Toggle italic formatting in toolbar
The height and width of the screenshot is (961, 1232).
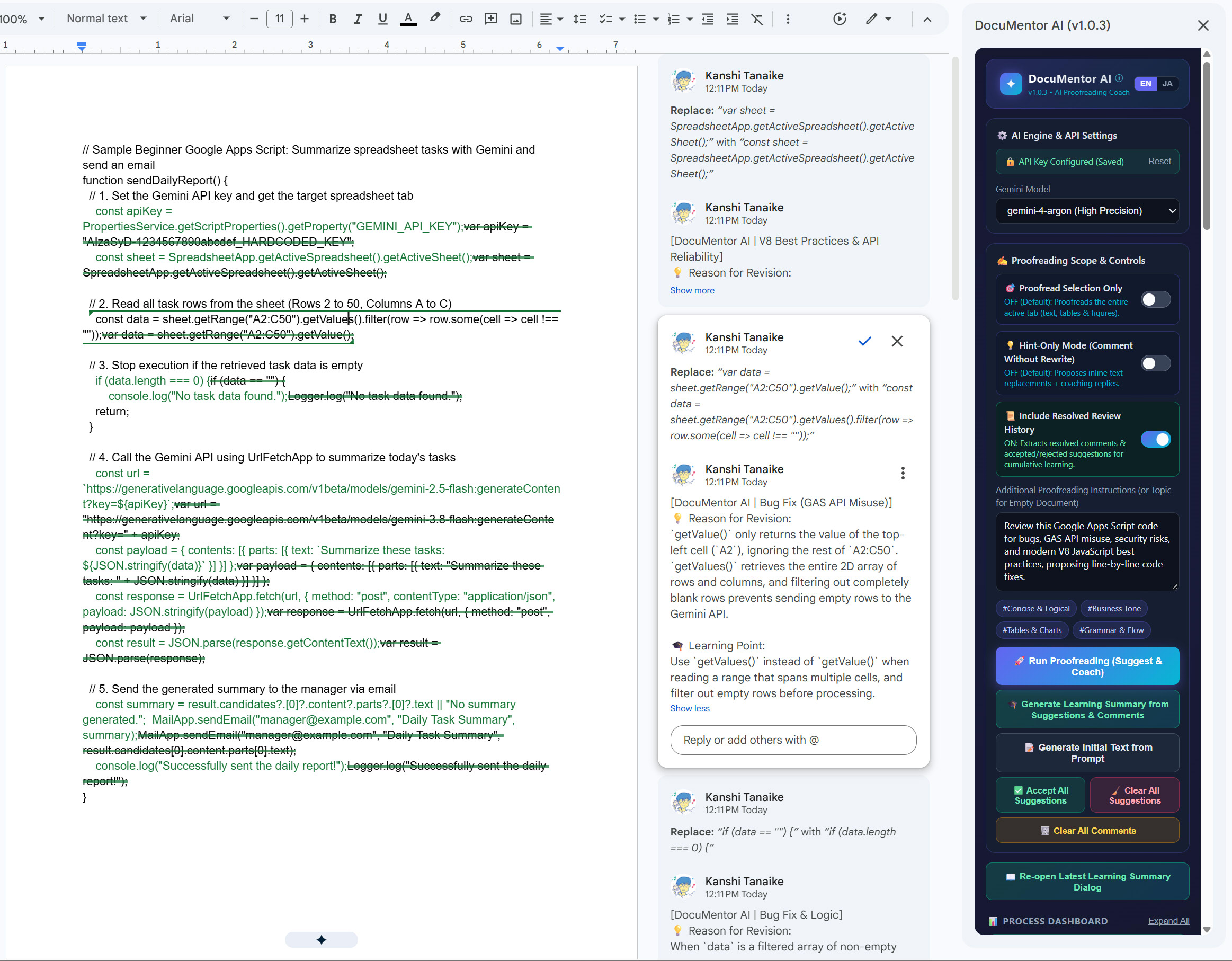[x=358, y=19]
